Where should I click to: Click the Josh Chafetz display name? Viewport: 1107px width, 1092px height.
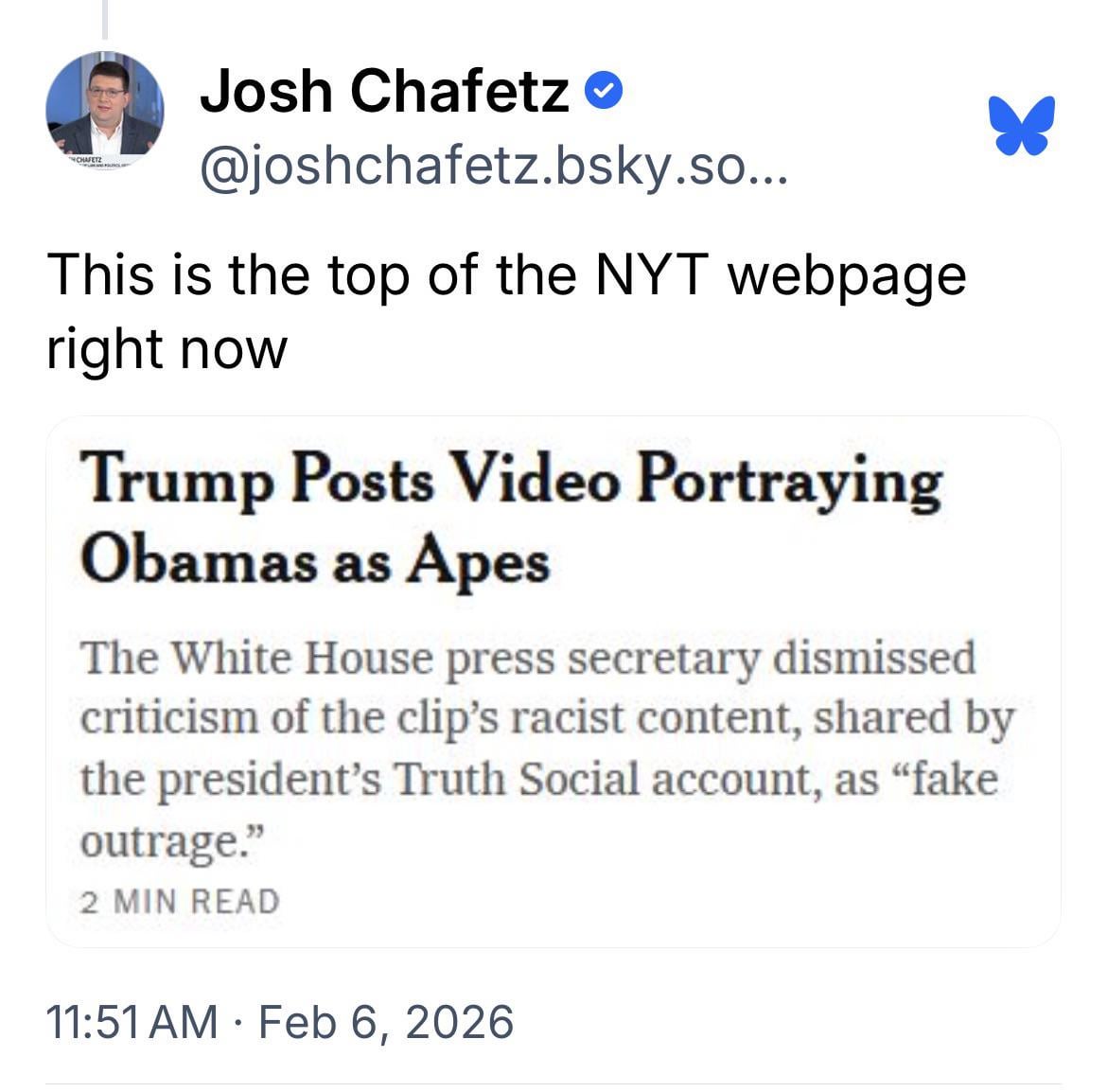[384, 92]
